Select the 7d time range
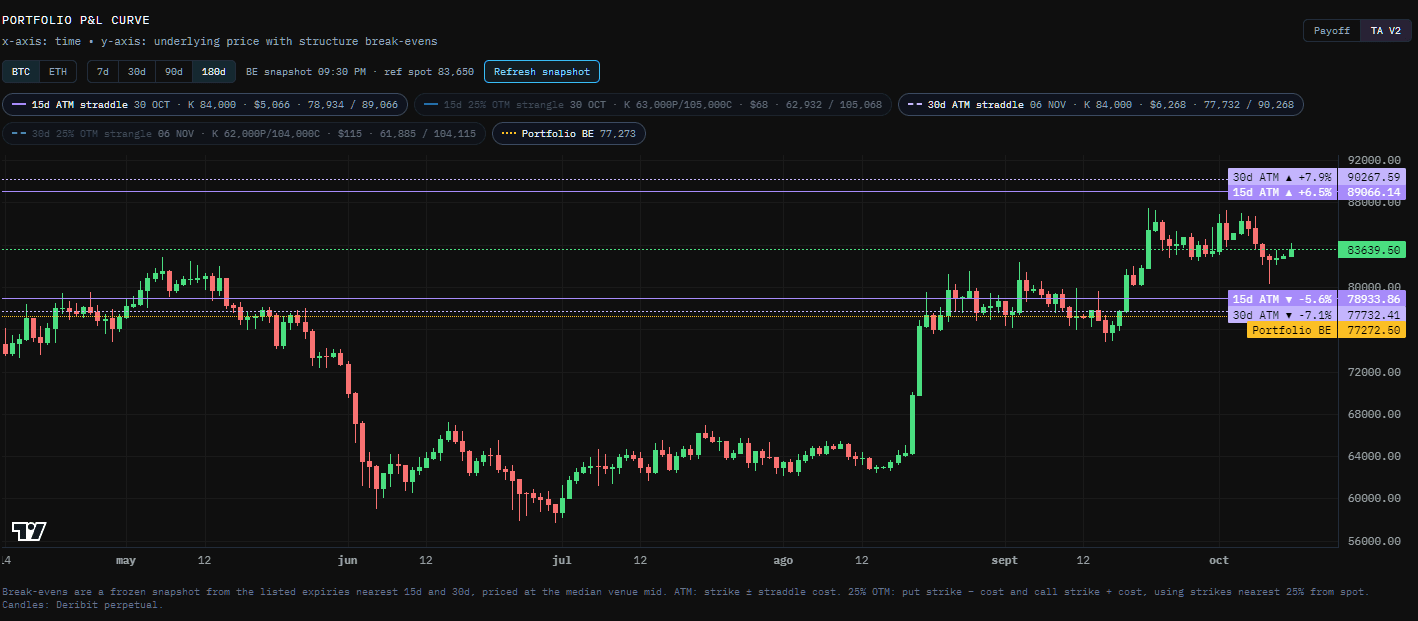Image resolution: width=1418 pixels, height=621 pixels. [103, 72]
